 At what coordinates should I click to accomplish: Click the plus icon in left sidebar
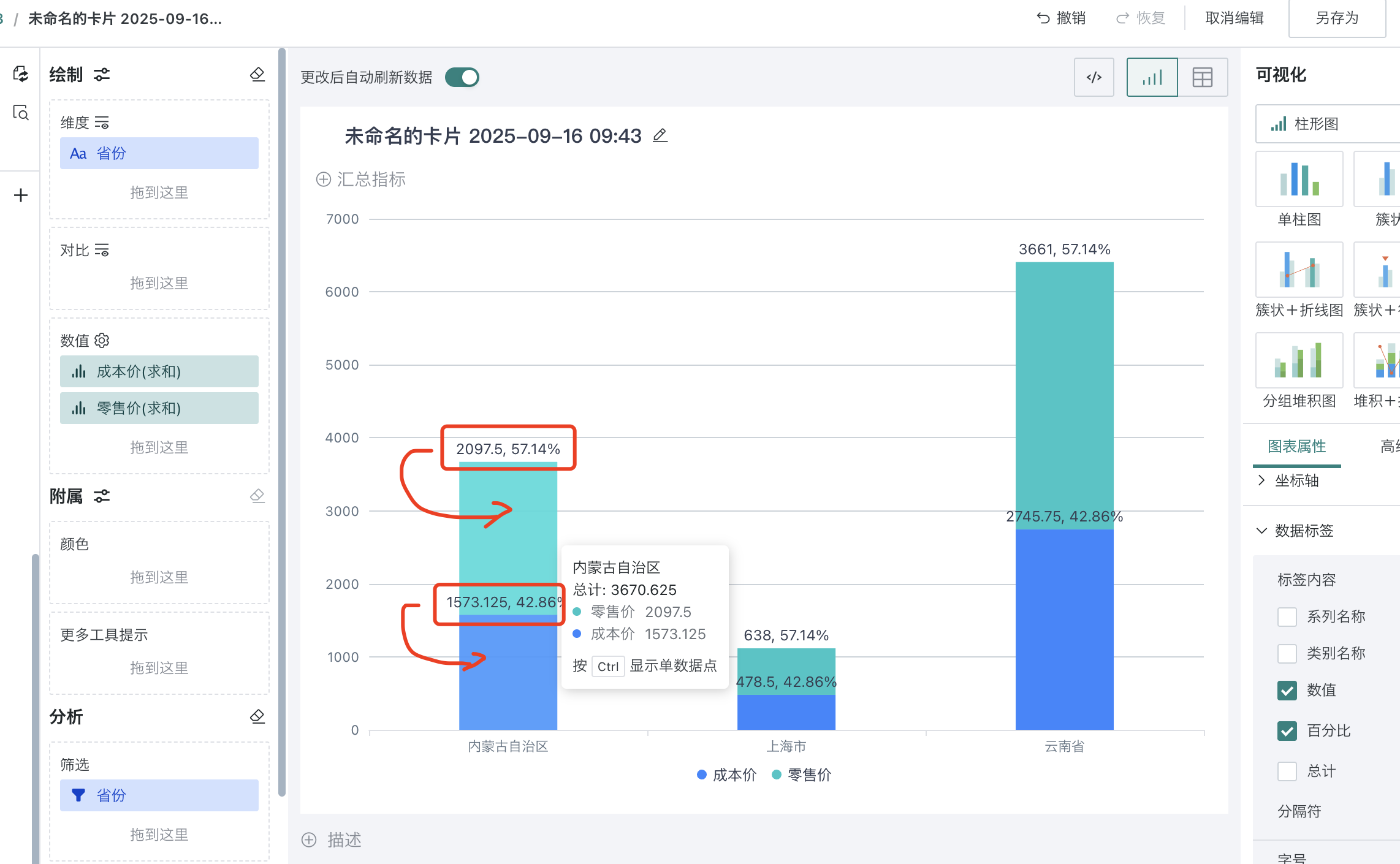[x=21, y=195]
